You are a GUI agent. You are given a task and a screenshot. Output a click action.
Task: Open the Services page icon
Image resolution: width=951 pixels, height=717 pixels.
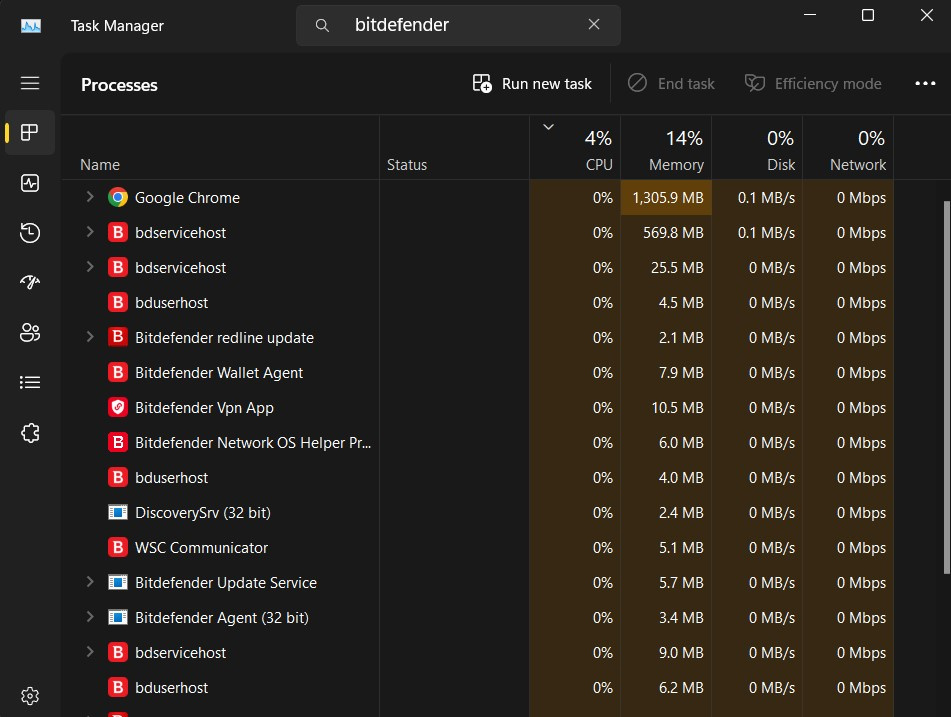(x=30, y=433)
